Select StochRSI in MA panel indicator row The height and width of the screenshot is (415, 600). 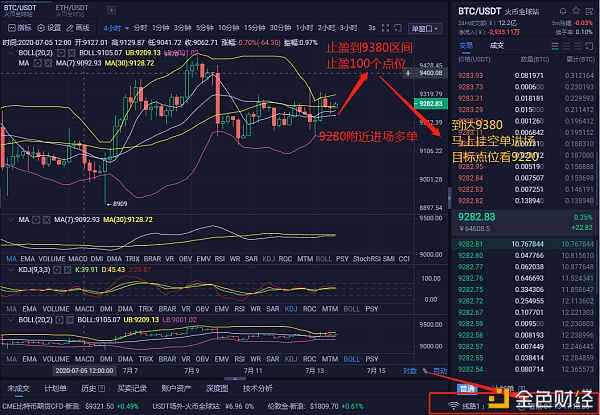click(x=367, y=259)
